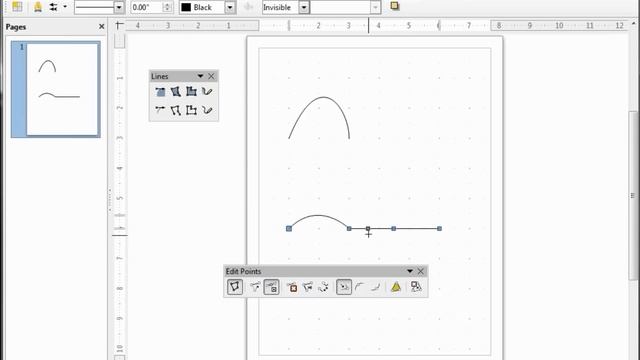Toggle Insert Points in Edit Points toolbar
This screenshot has width=640, height=360.
coord(271,287)
